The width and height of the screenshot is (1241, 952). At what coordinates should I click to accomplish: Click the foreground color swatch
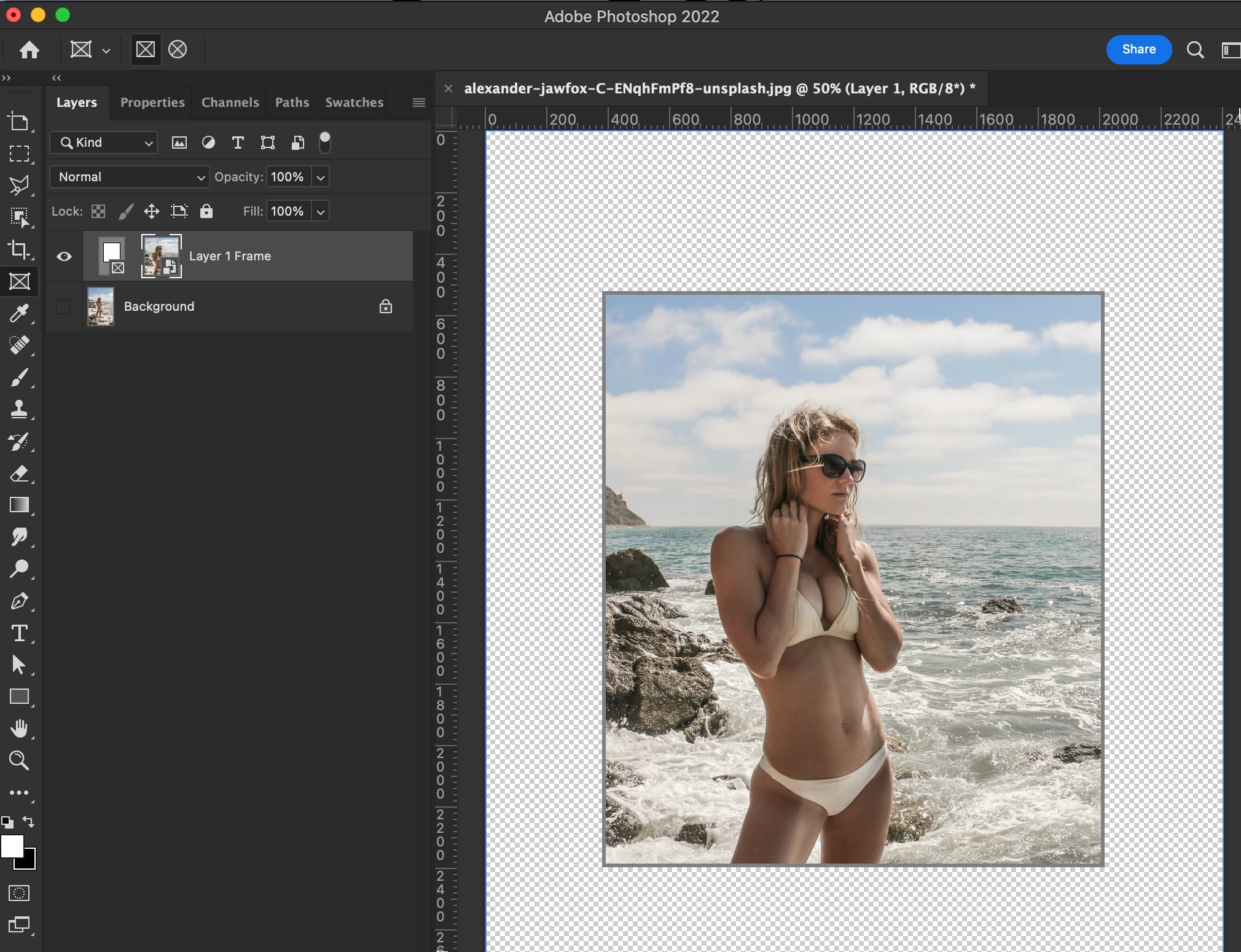tap(12, 846)
